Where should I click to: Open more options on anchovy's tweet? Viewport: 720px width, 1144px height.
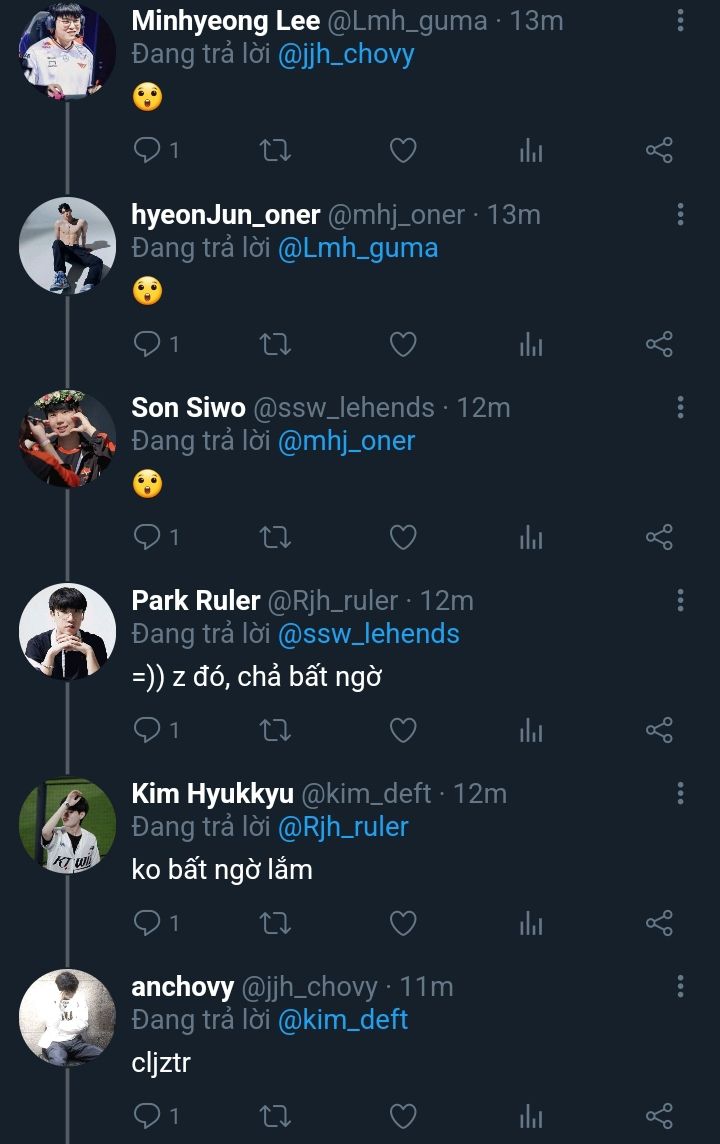click(680, 987)
